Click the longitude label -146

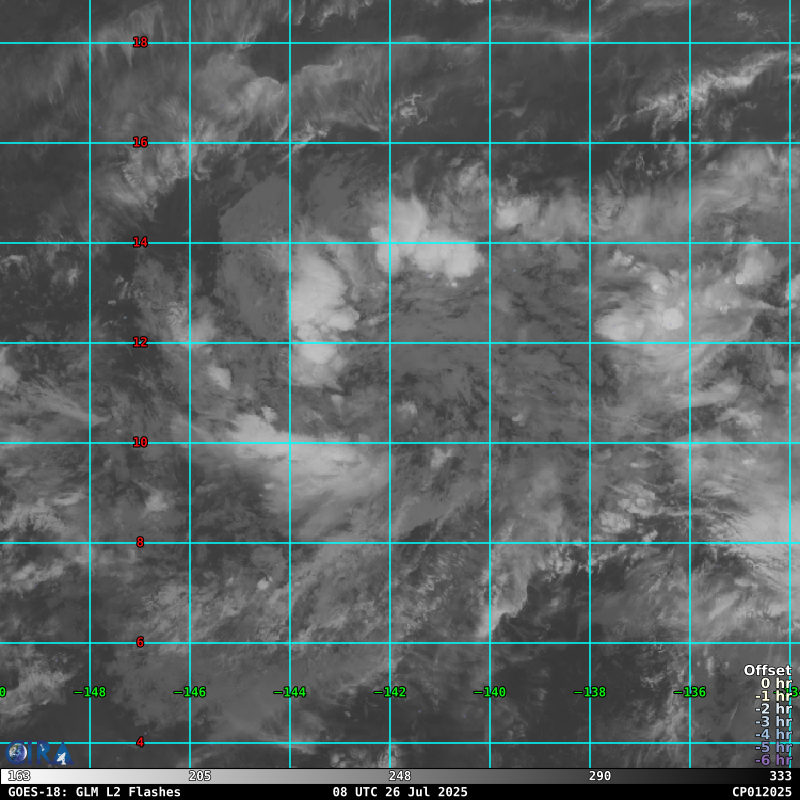tap(190, 692)
